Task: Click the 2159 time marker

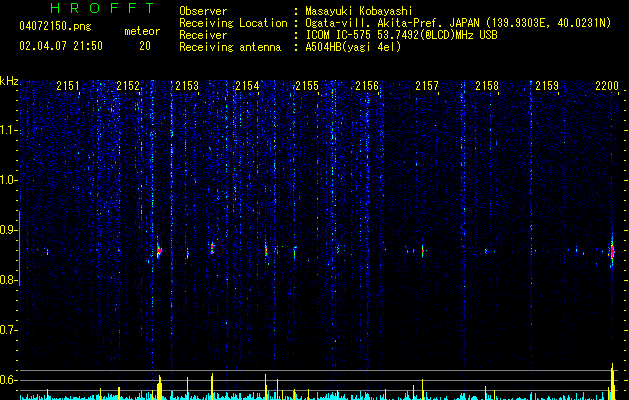Action: click(547, 86)
